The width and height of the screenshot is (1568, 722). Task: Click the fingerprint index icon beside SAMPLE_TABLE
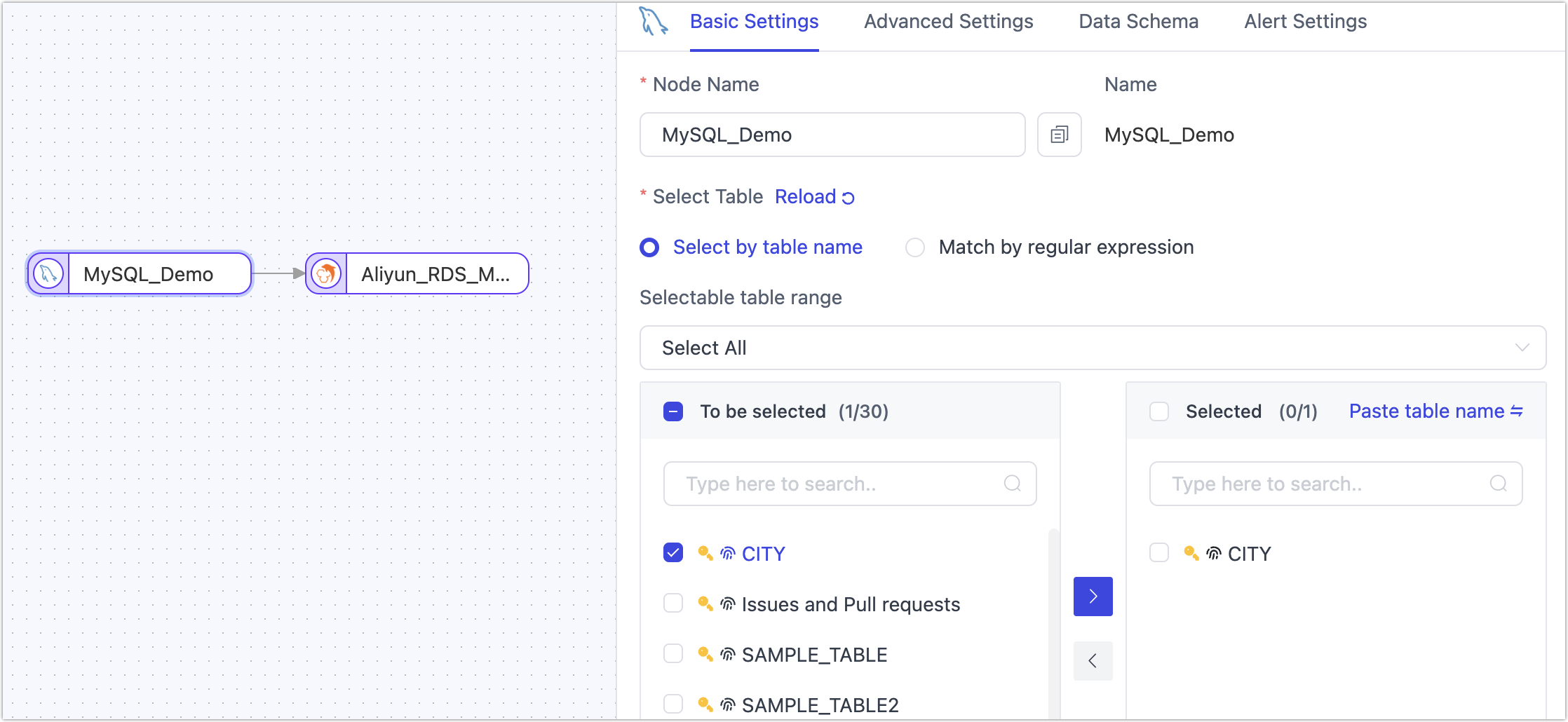(726, 653)
